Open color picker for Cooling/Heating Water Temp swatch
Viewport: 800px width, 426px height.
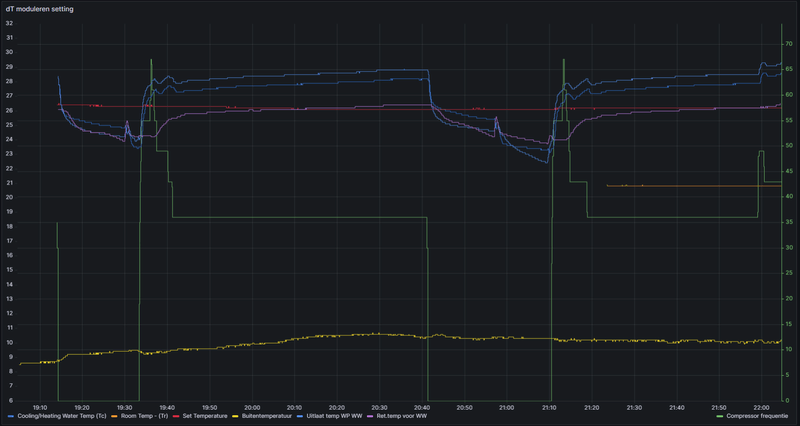tap(11, 416)
